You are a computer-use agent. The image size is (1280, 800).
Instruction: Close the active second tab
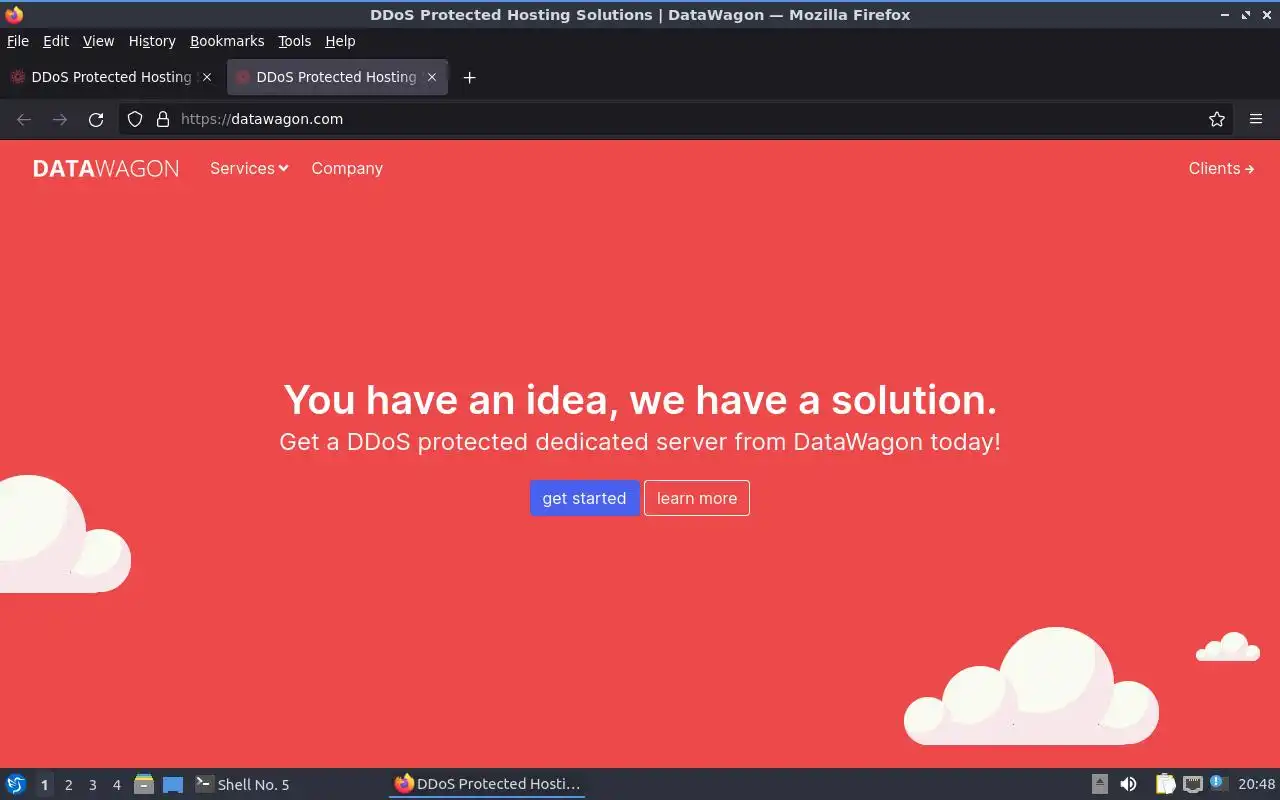coord(432,77)
